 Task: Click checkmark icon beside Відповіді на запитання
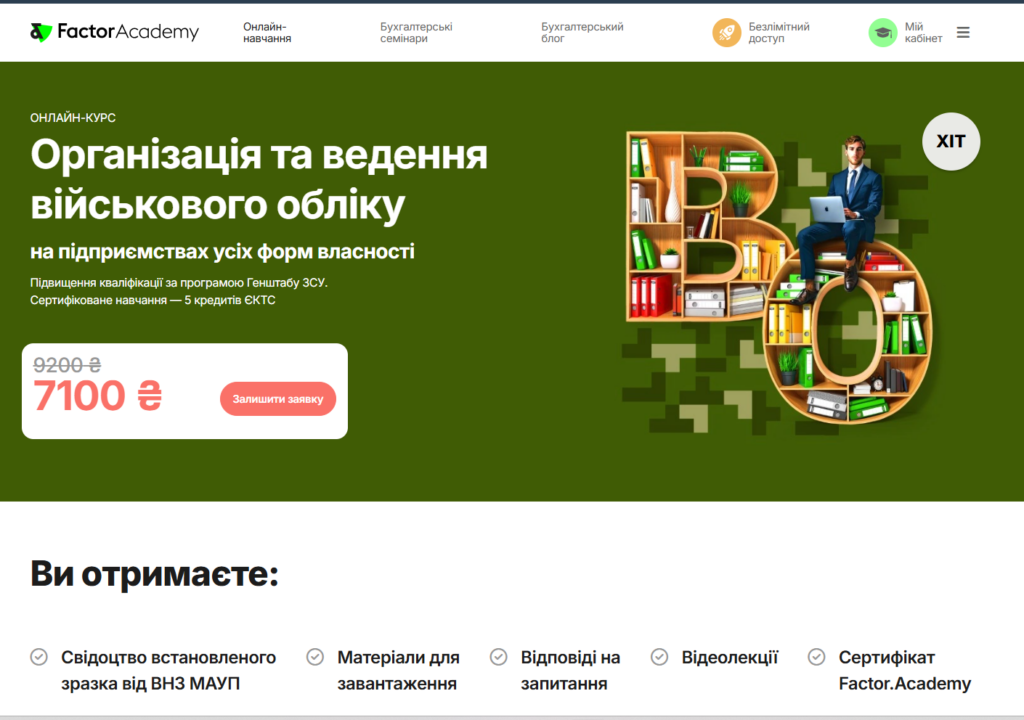498,657
